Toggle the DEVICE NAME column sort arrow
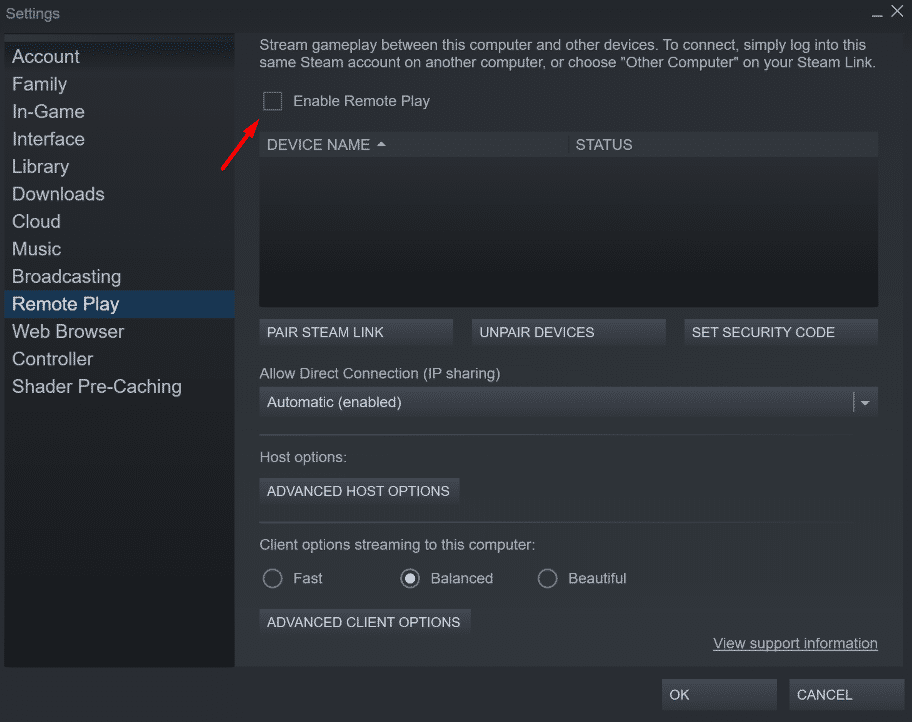The image size is (912, 722). point(381,144)
